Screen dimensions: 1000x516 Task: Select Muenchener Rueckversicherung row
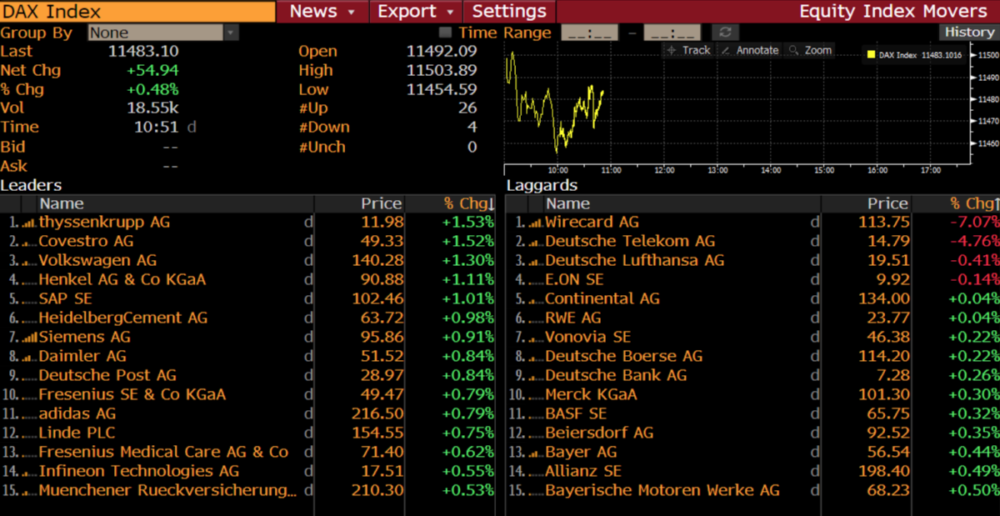coord(248,490)
